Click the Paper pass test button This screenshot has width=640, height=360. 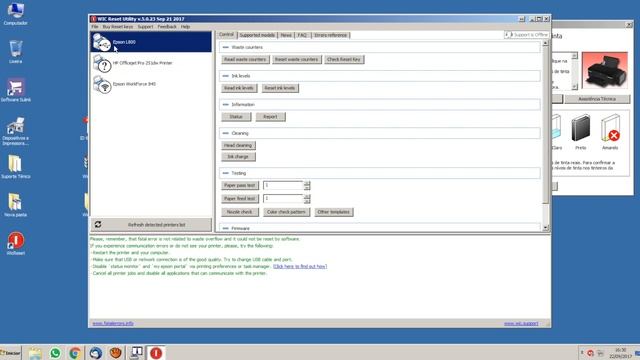240,185
